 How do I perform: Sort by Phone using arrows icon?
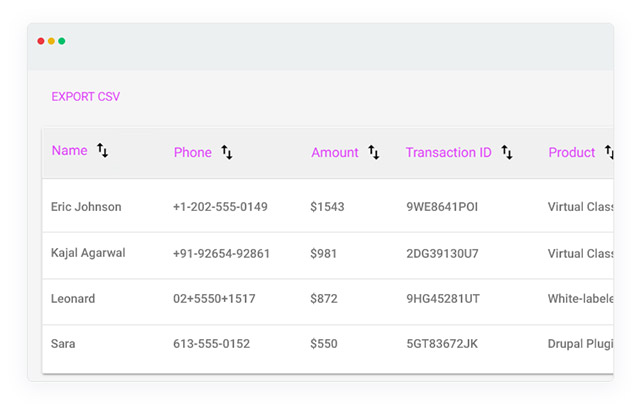(x=227, y=152)
